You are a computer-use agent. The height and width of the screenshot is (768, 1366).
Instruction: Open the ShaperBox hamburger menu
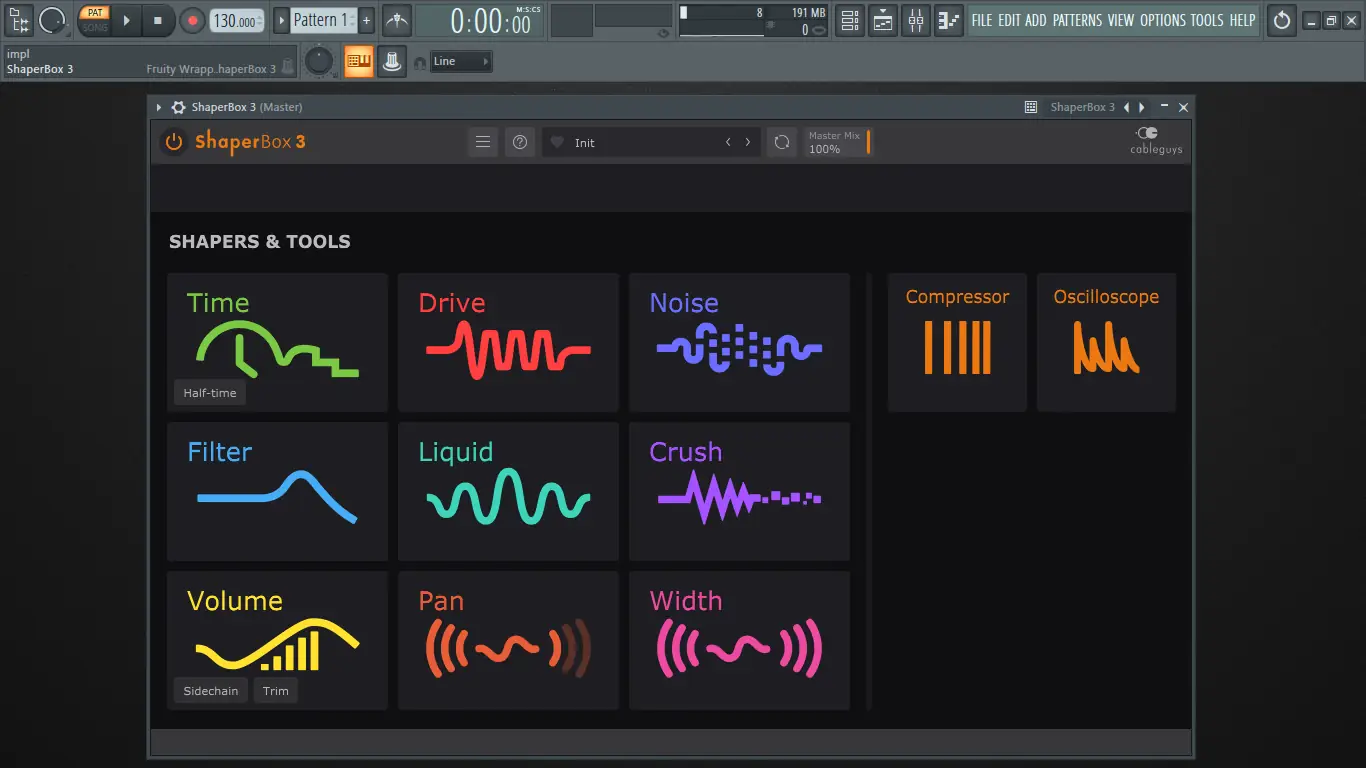pos(483,142)
